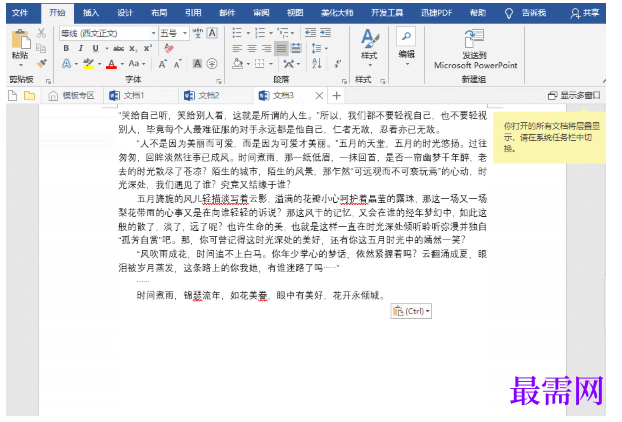Toggle Underline formatting
The width and height of the screenshot is (622, 422).
96,48
